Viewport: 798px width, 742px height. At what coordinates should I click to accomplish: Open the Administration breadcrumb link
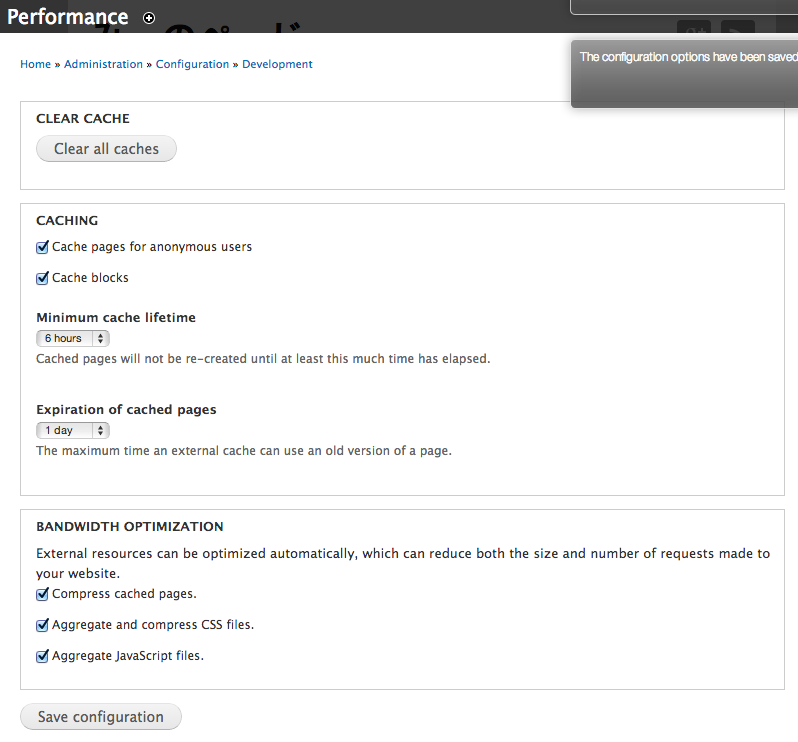103,64
